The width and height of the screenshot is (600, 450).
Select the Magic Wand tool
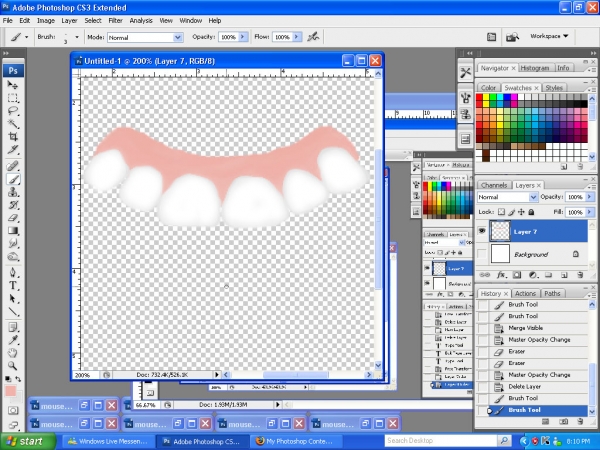[x=13, y=124]
